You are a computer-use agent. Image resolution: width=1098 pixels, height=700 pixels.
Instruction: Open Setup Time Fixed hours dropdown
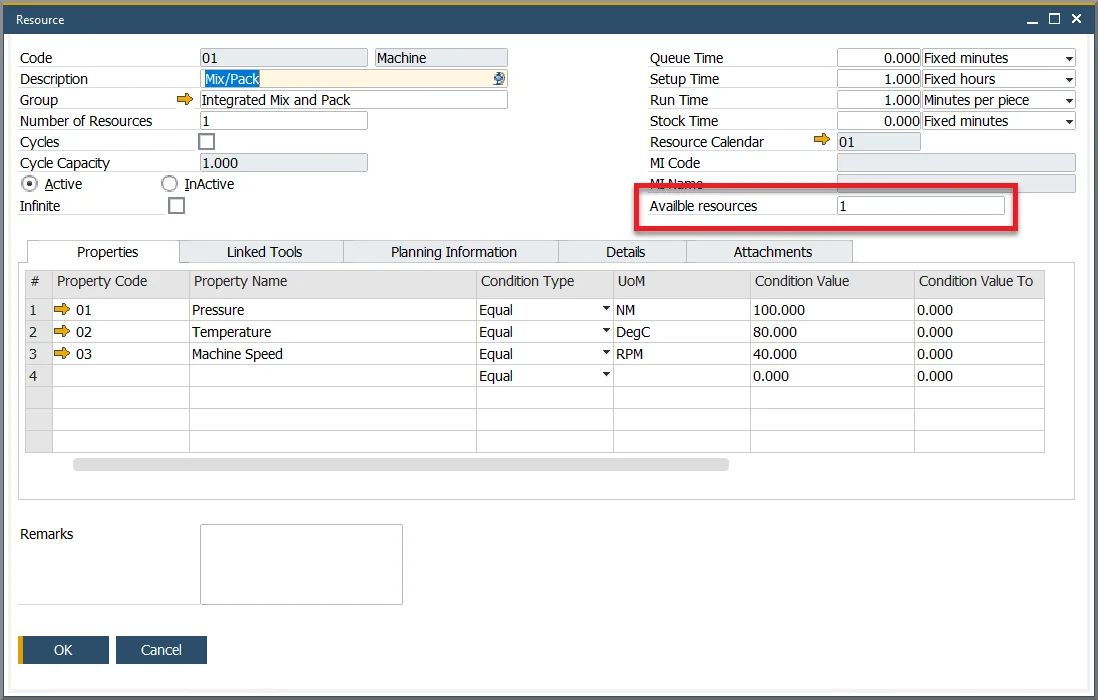1069,80
